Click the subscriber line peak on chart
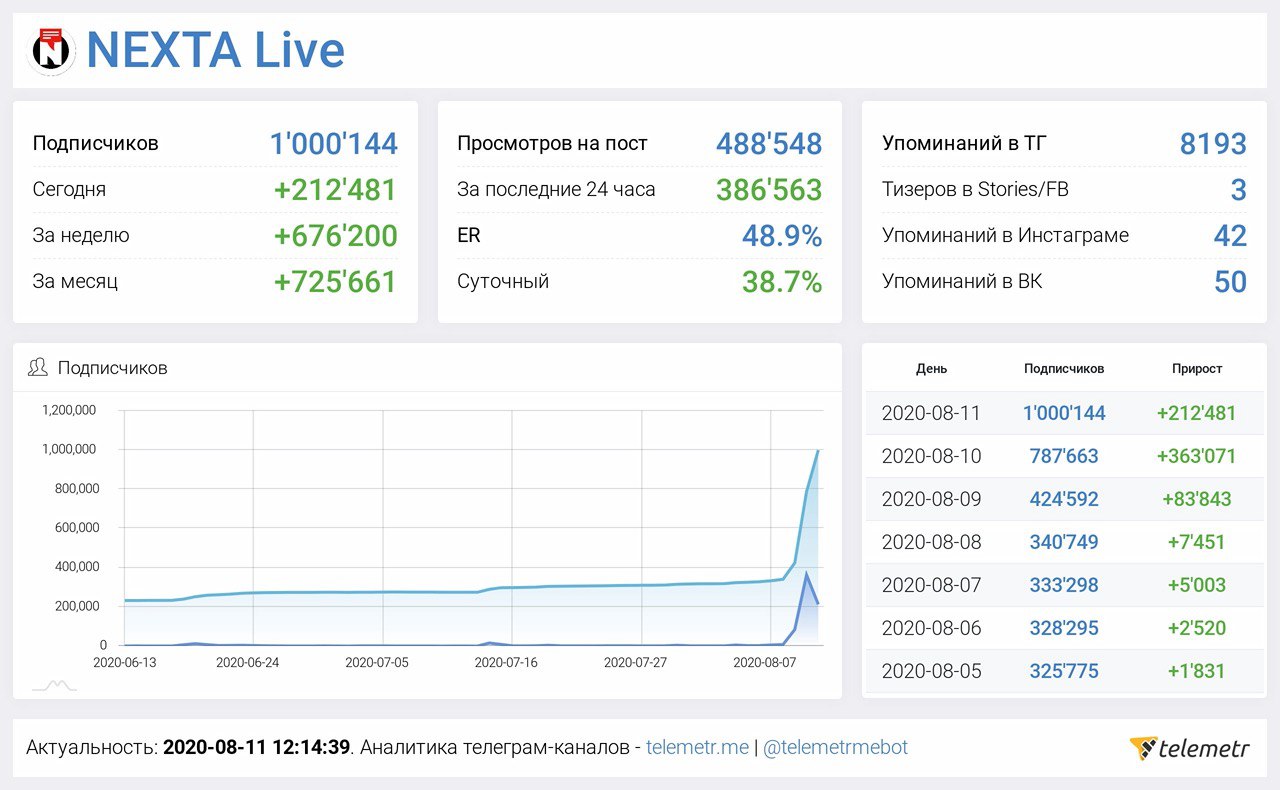This screenshot has width=1280, height=790. [x=818, y=451]
